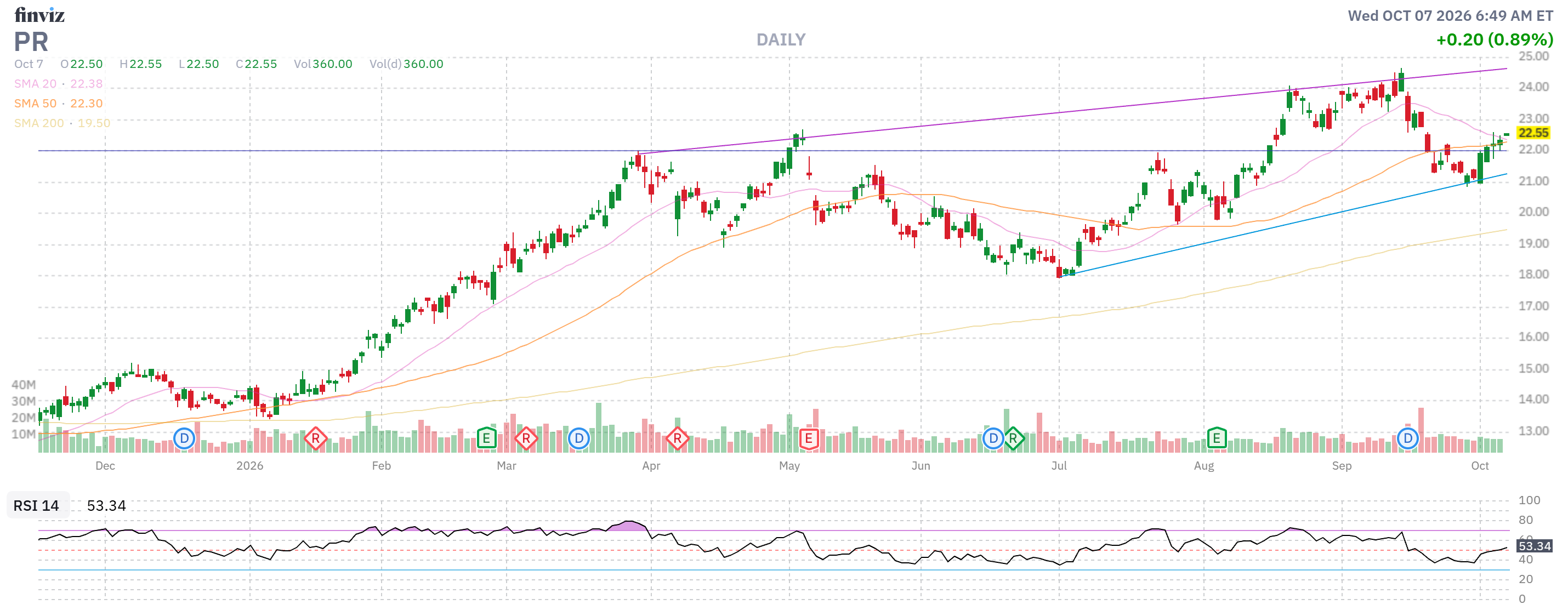The image size is (1568, 616).
Task: Click the March red R marker
Action: pyautogui.click(x=526, y=438)
